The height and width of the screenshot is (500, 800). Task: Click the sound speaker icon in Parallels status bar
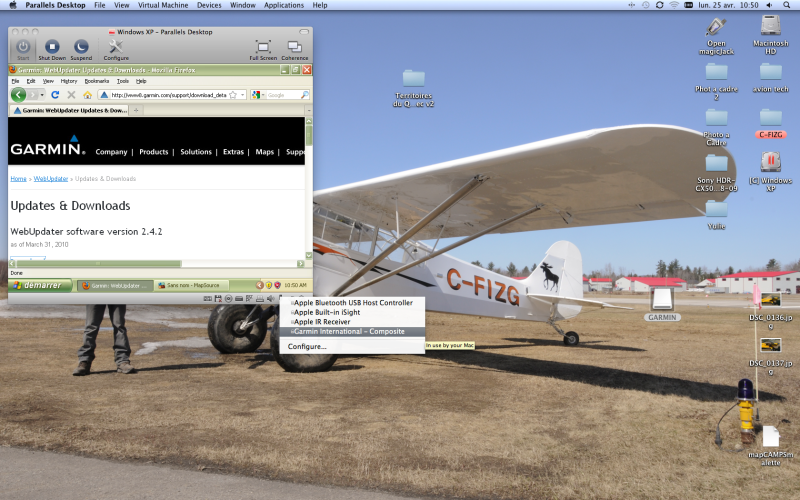270,298
